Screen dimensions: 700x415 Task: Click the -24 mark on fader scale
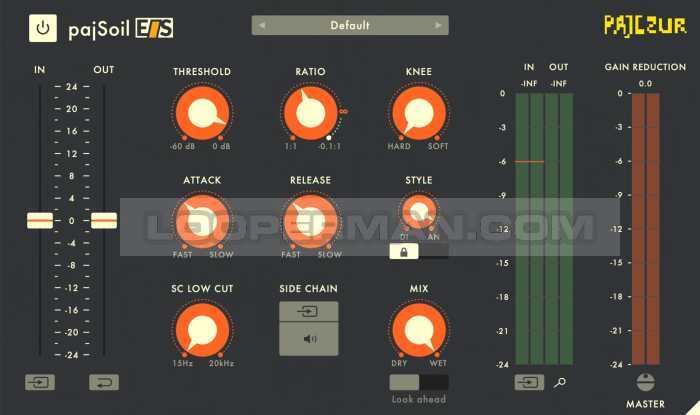coord(71,355)
